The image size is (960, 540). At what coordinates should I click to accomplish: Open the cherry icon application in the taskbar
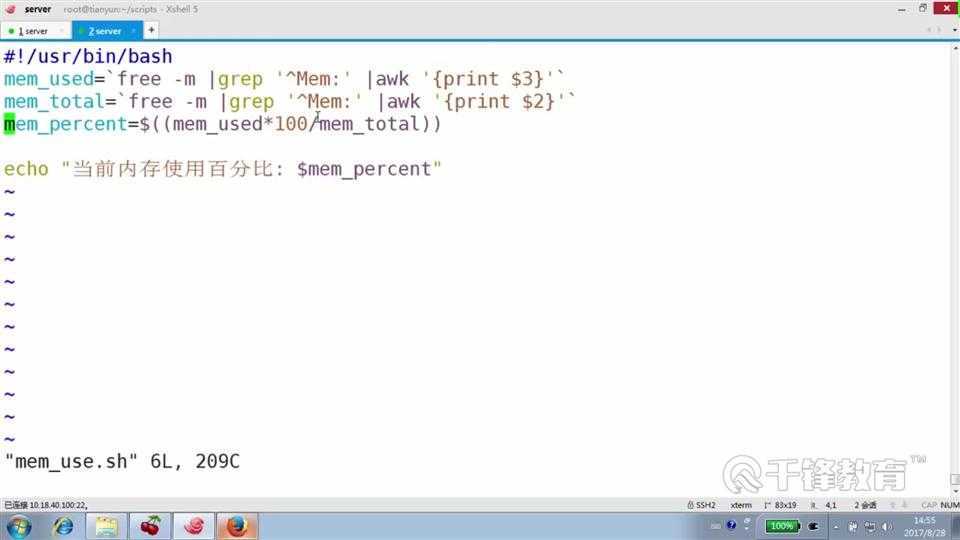point(150,527)
